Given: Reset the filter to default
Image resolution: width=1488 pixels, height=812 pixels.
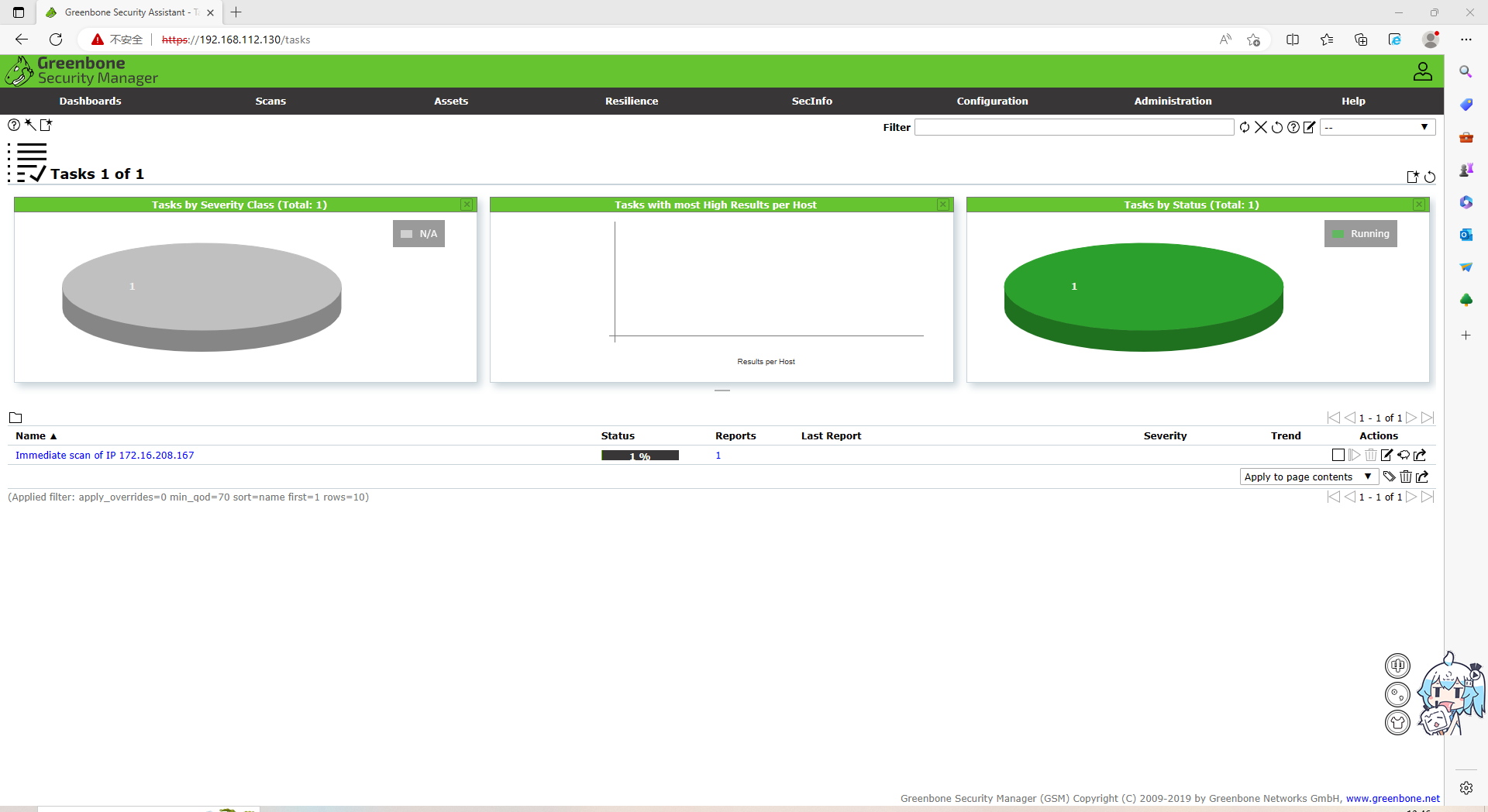Looking at the screenshot, I should pos(1277,127).
